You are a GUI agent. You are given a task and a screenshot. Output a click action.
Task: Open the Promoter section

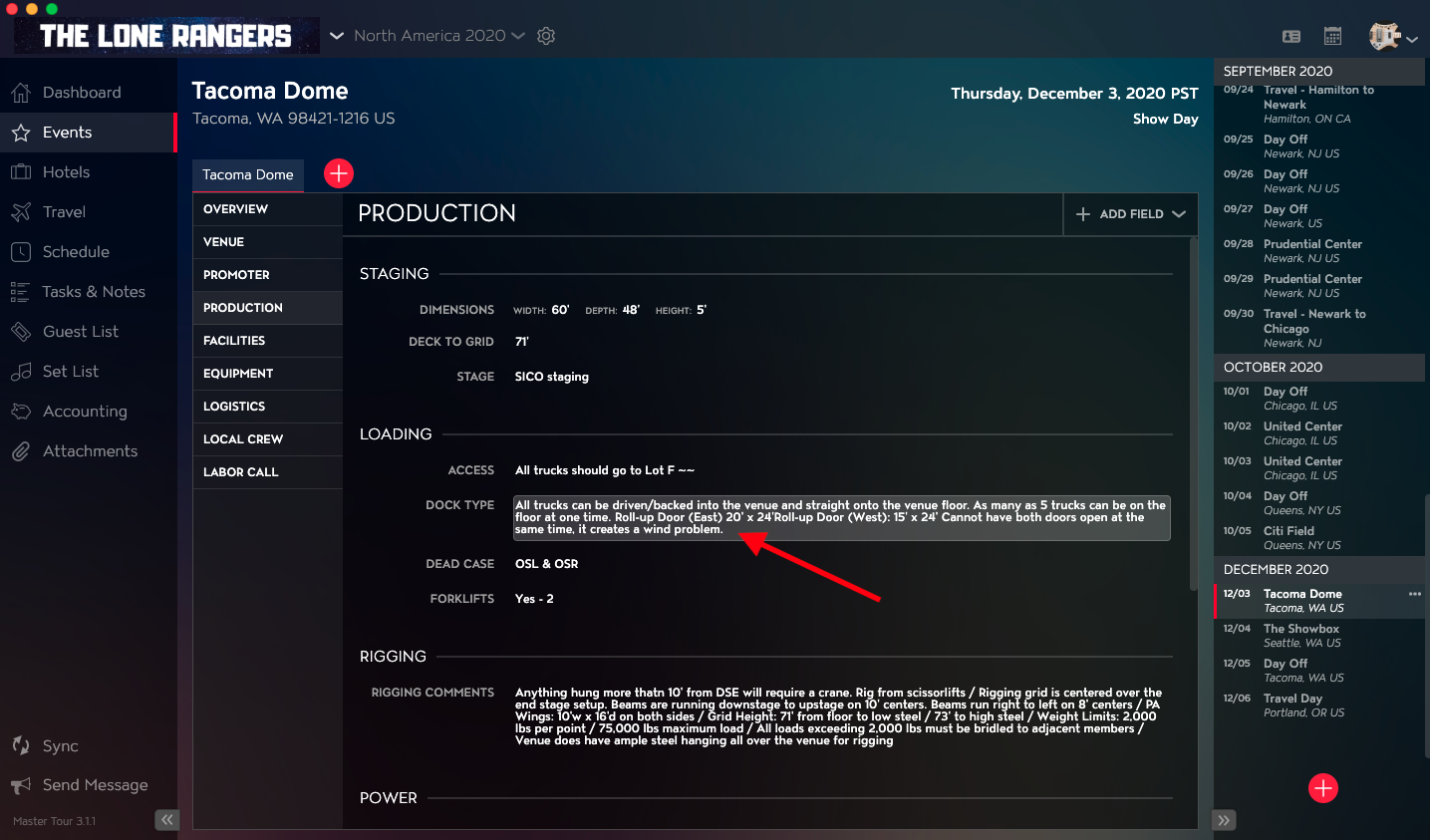[x=267, y=275]
